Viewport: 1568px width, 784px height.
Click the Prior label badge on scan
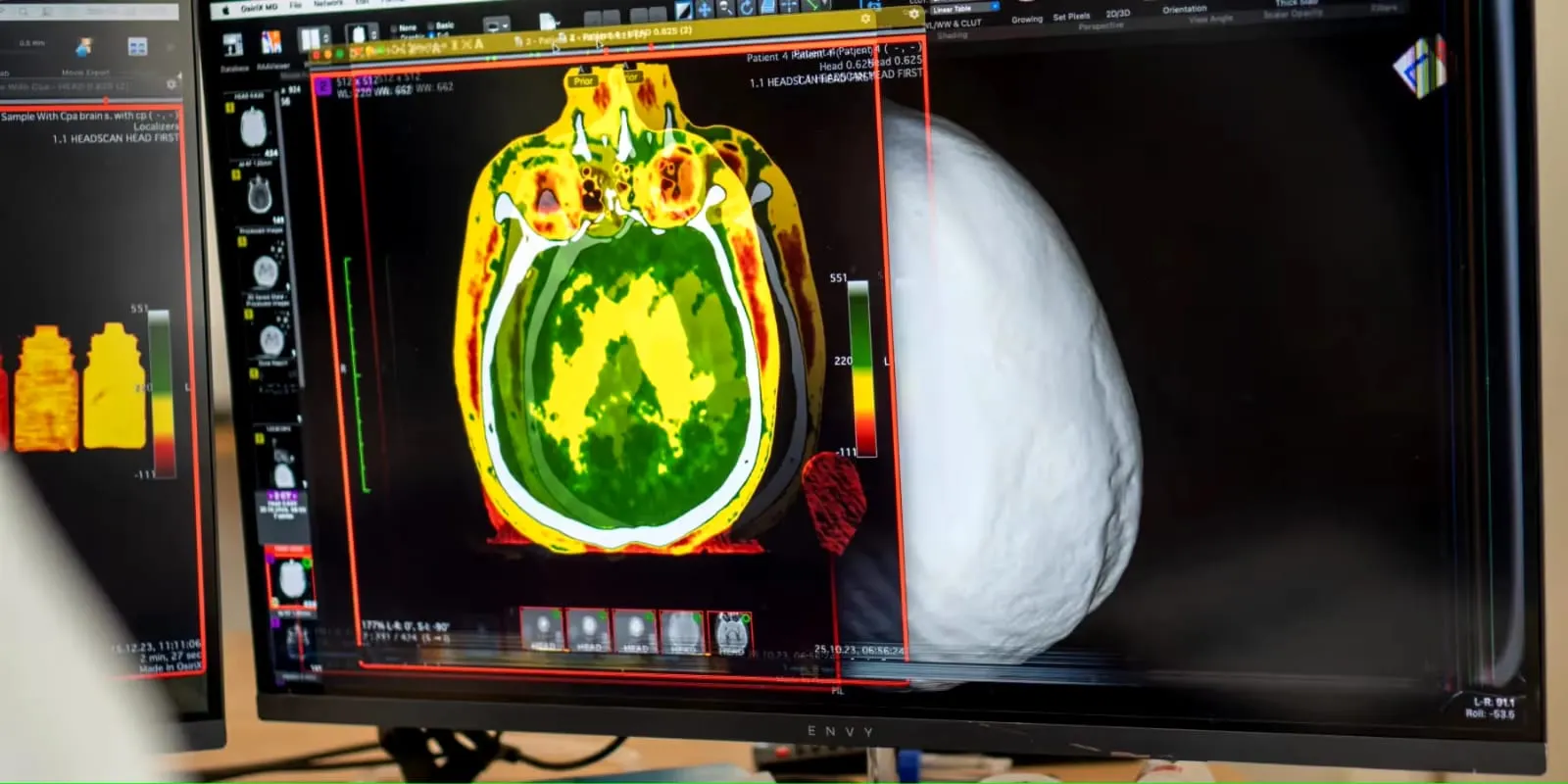coord(583,81)
